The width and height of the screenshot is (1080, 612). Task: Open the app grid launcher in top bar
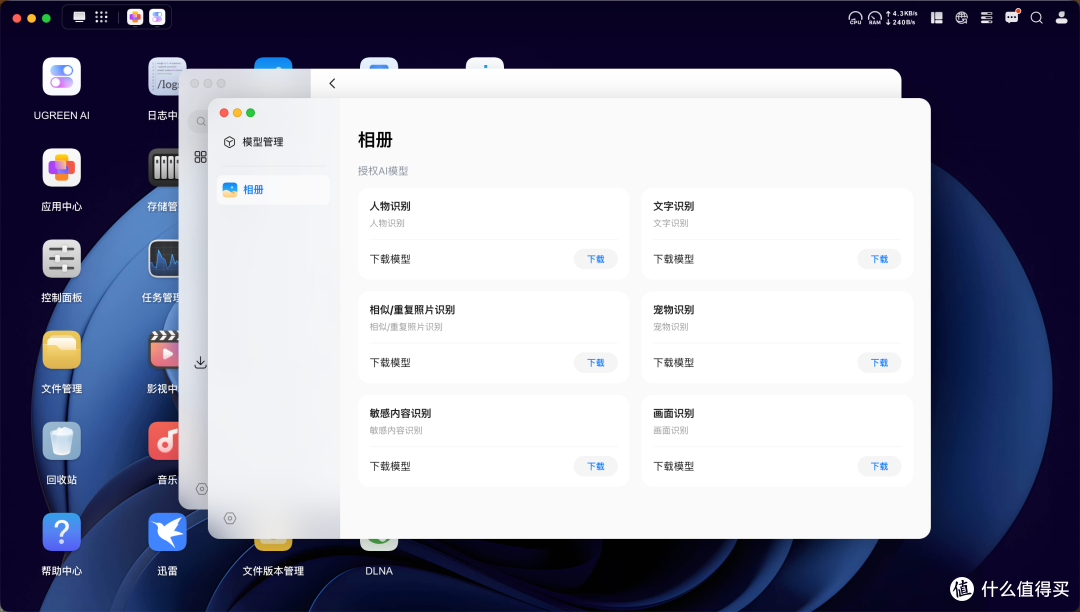pyautogui.click(x=101, y=17)
